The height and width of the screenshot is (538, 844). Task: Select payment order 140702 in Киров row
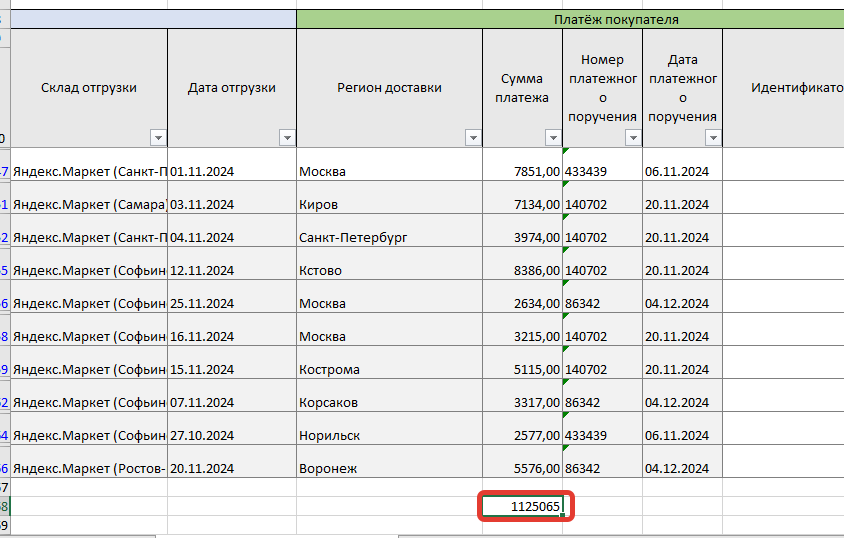pos(602,197)
